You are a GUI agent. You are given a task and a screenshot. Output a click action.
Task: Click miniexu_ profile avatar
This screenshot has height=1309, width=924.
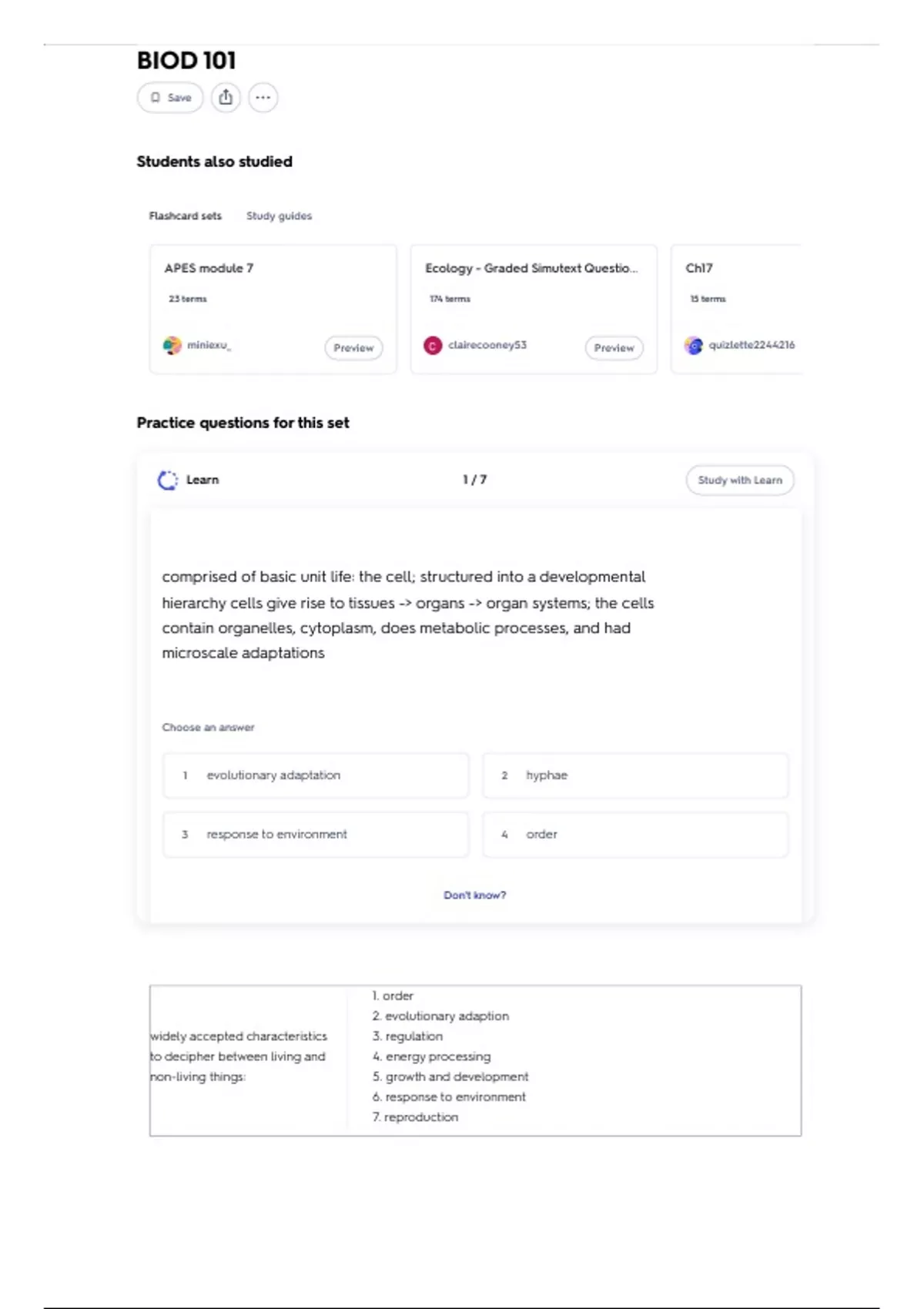click(172, 346)
